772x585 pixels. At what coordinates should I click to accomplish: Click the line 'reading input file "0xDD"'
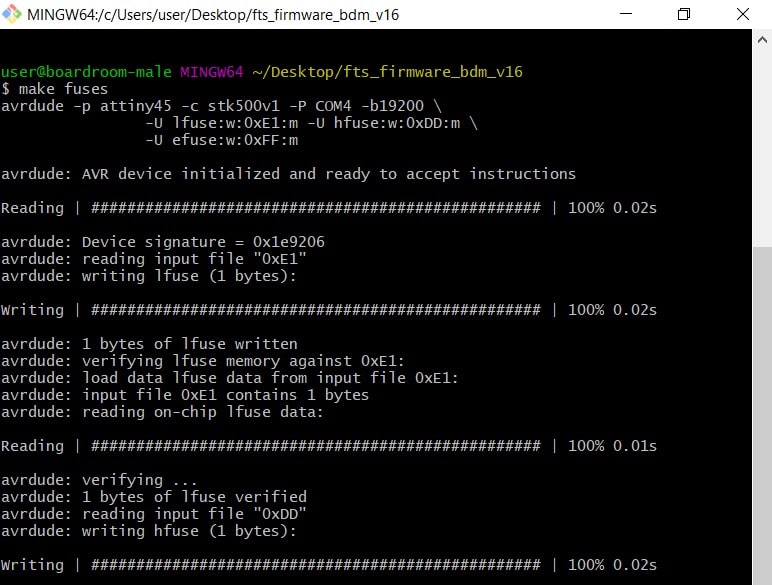point(154,514)
